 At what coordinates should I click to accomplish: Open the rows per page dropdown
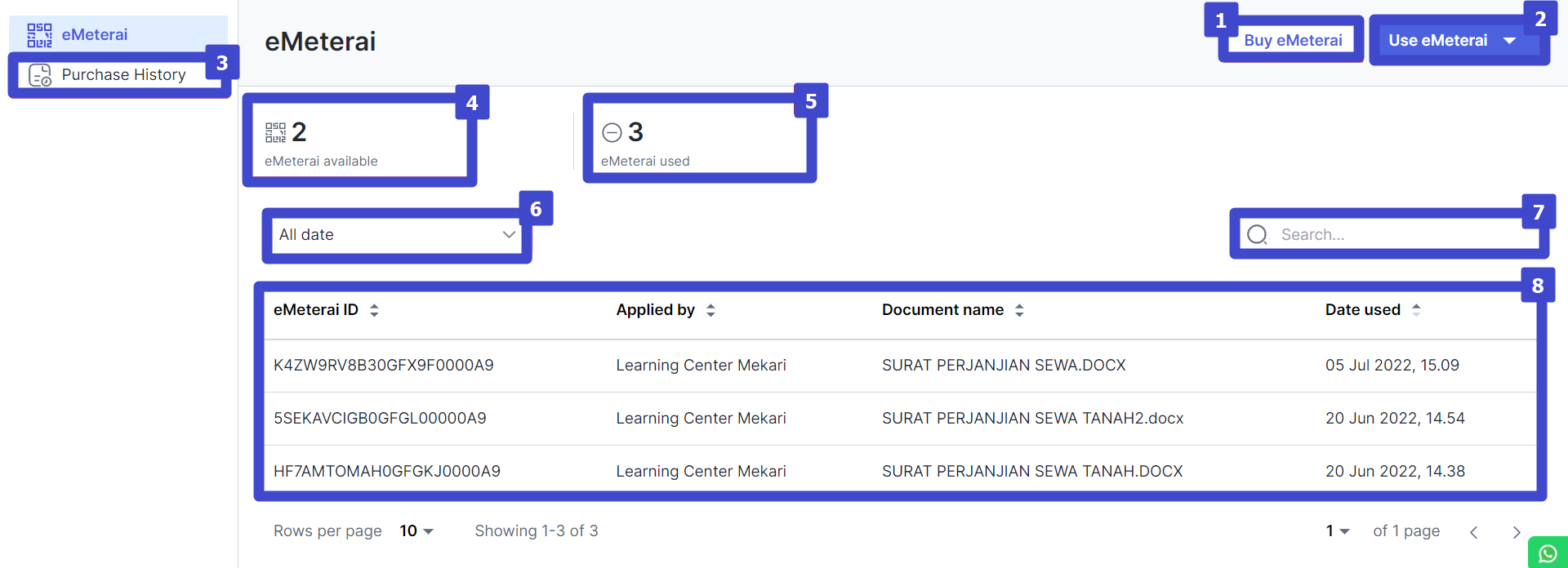tap(416, 531)
